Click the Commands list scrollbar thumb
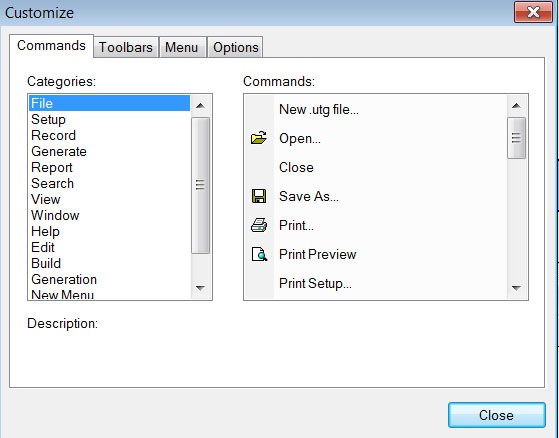The width and height of the screenshot is (559, 438). [x=516, y=138]
